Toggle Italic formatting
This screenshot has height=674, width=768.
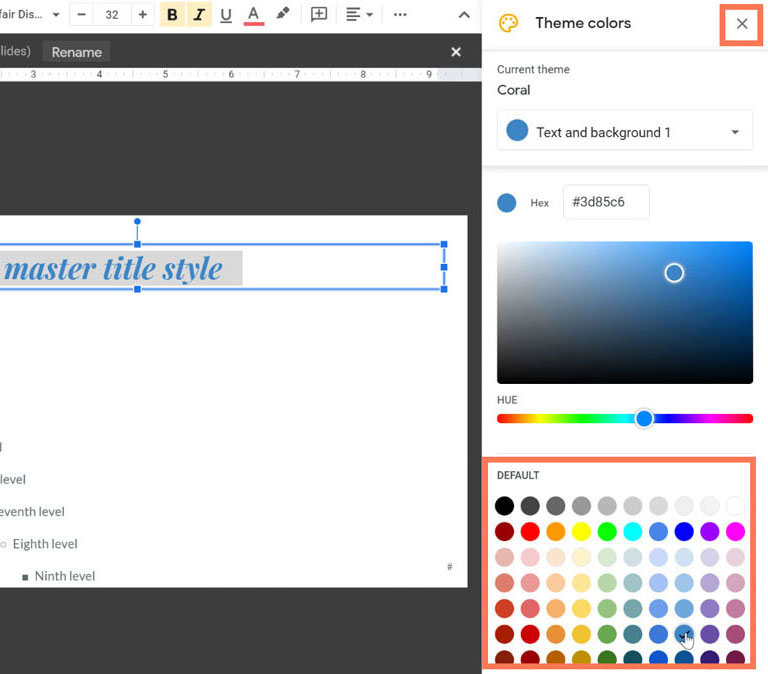pos(199,15)
